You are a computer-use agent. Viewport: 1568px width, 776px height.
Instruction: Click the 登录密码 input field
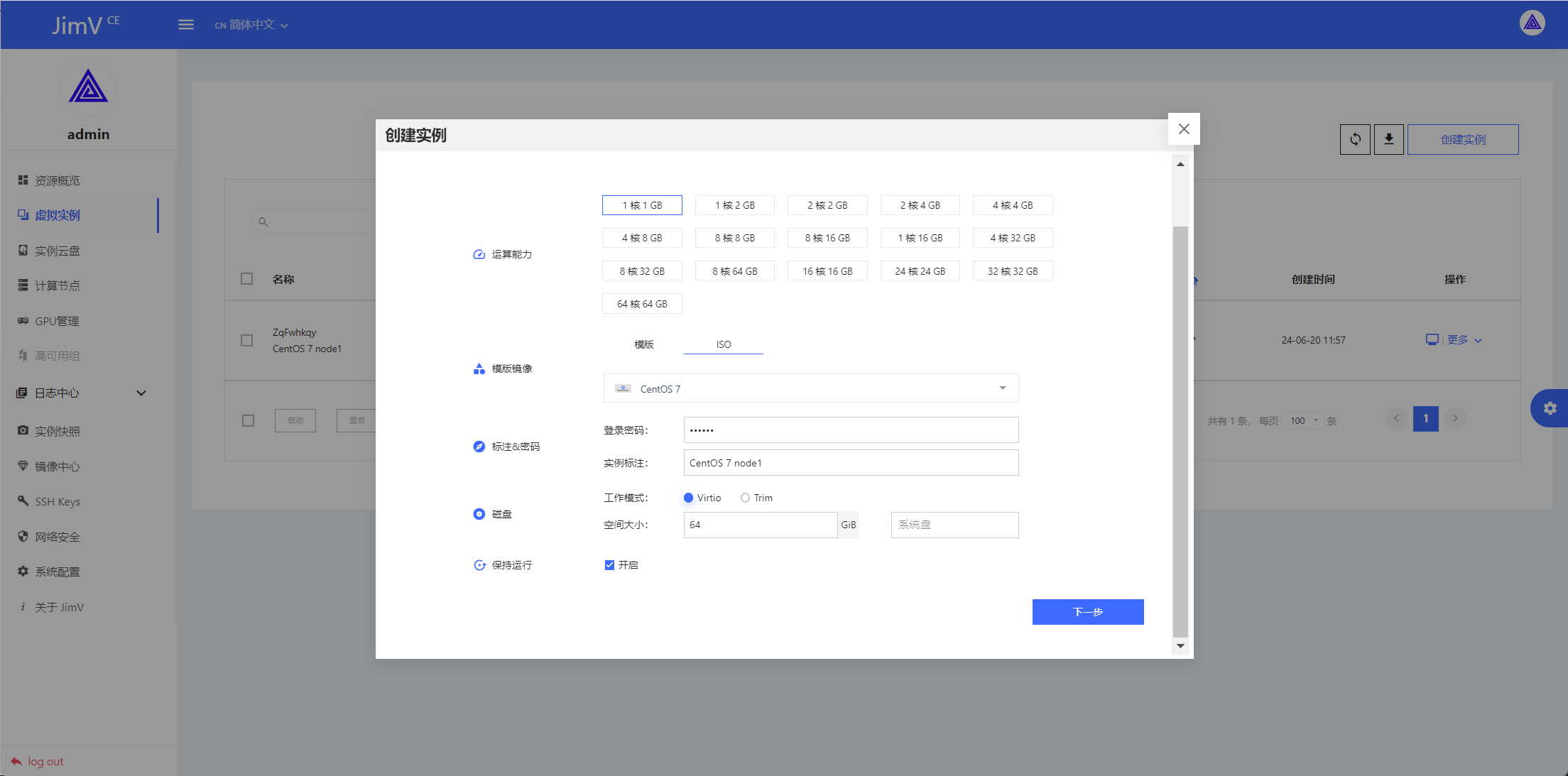tap(851, 430)
